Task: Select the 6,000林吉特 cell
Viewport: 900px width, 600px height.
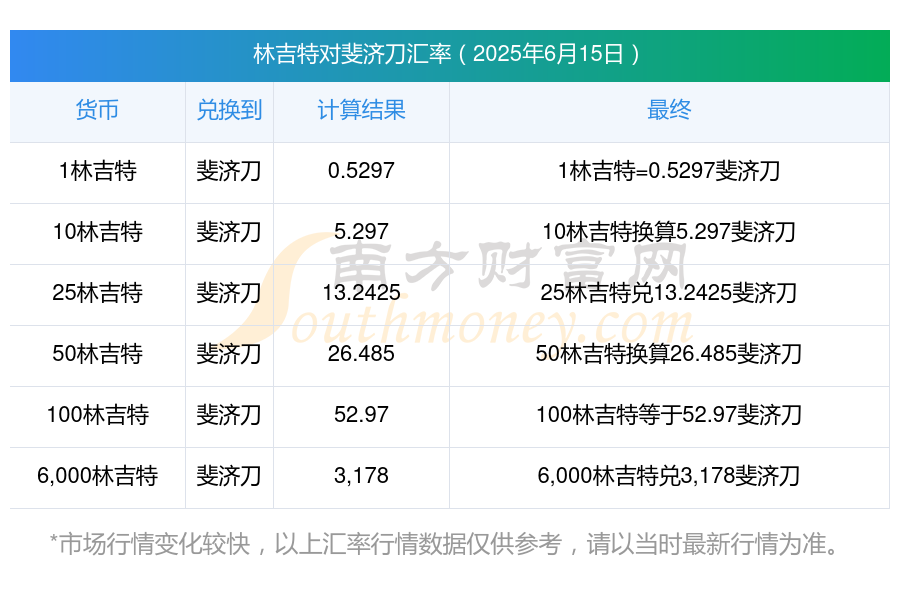Action: point(98,476)
